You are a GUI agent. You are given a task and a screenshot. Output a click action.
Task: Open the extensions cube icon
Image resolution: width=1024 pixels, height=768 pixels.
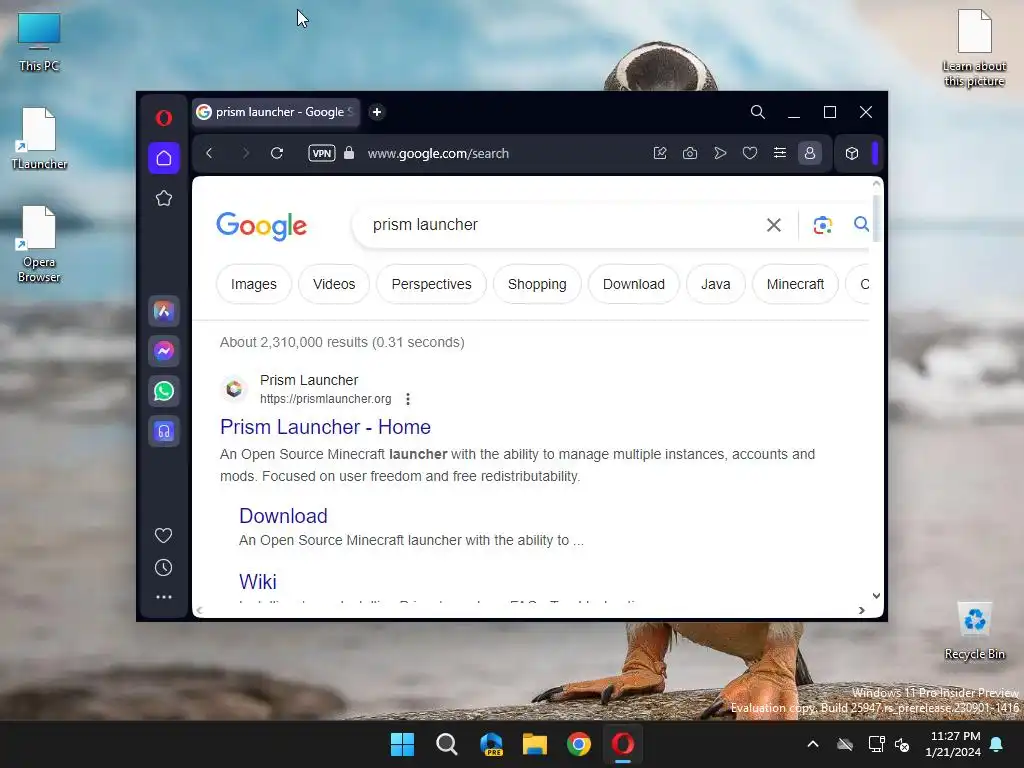852,153
